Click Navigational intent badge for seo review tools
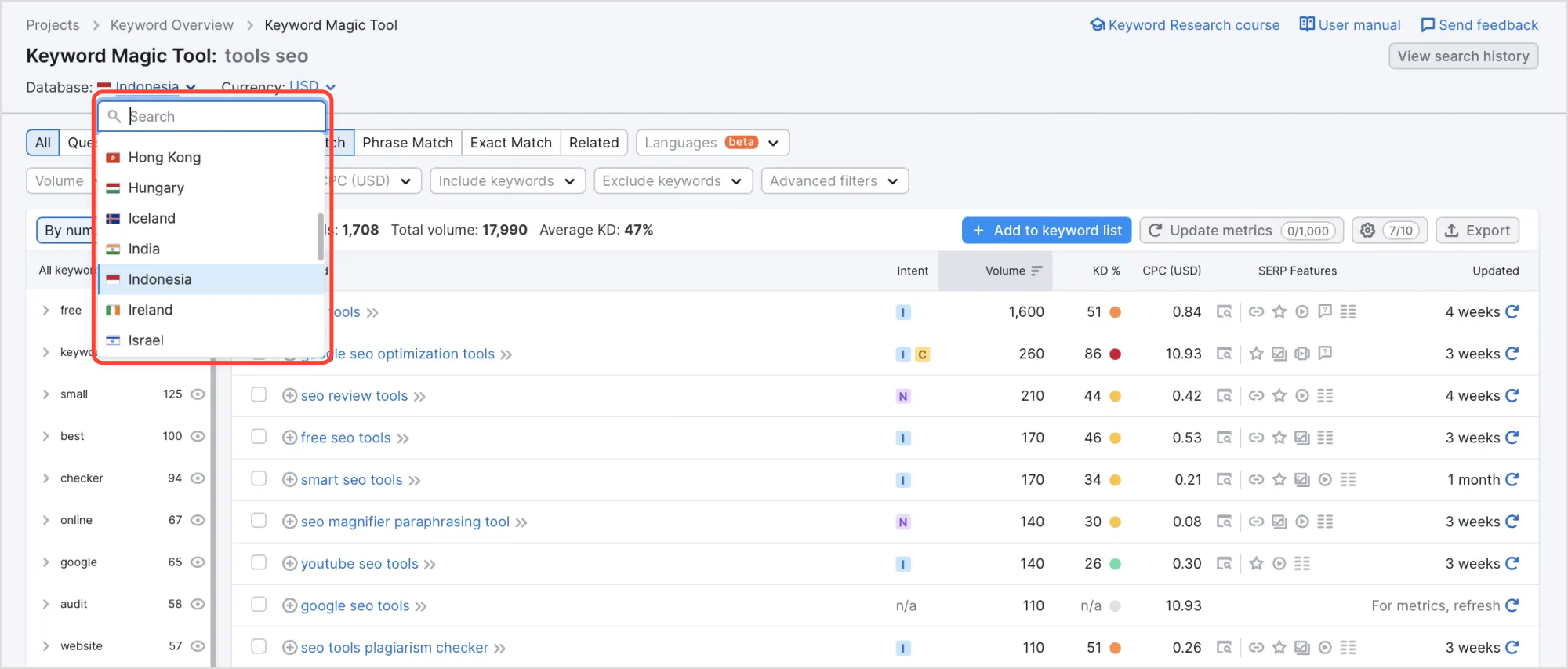Viewport: 1568px width, 669px height. point(903,397)
